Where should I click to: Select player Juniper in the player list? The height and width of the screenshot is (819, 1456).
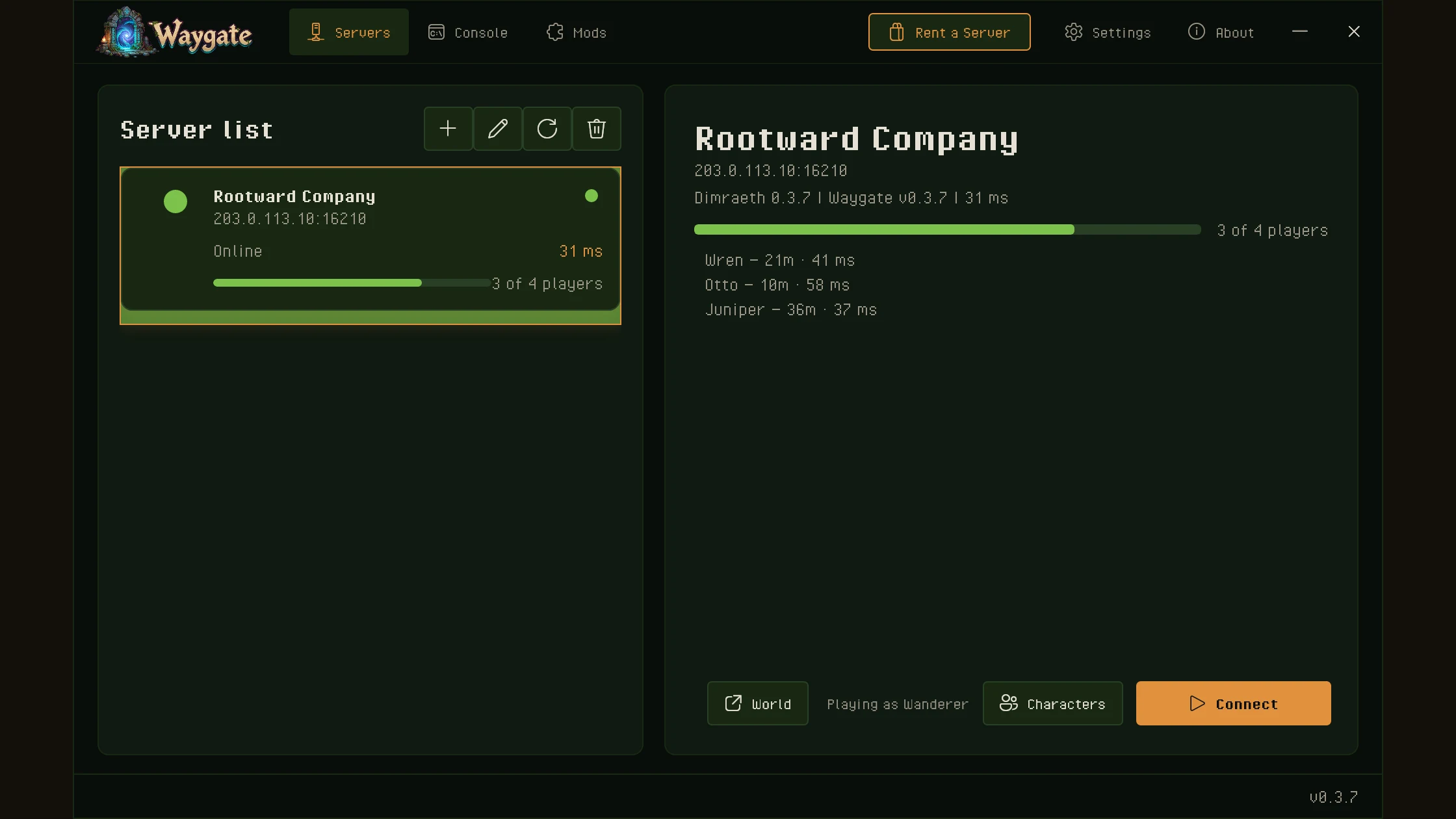(791, 309)
